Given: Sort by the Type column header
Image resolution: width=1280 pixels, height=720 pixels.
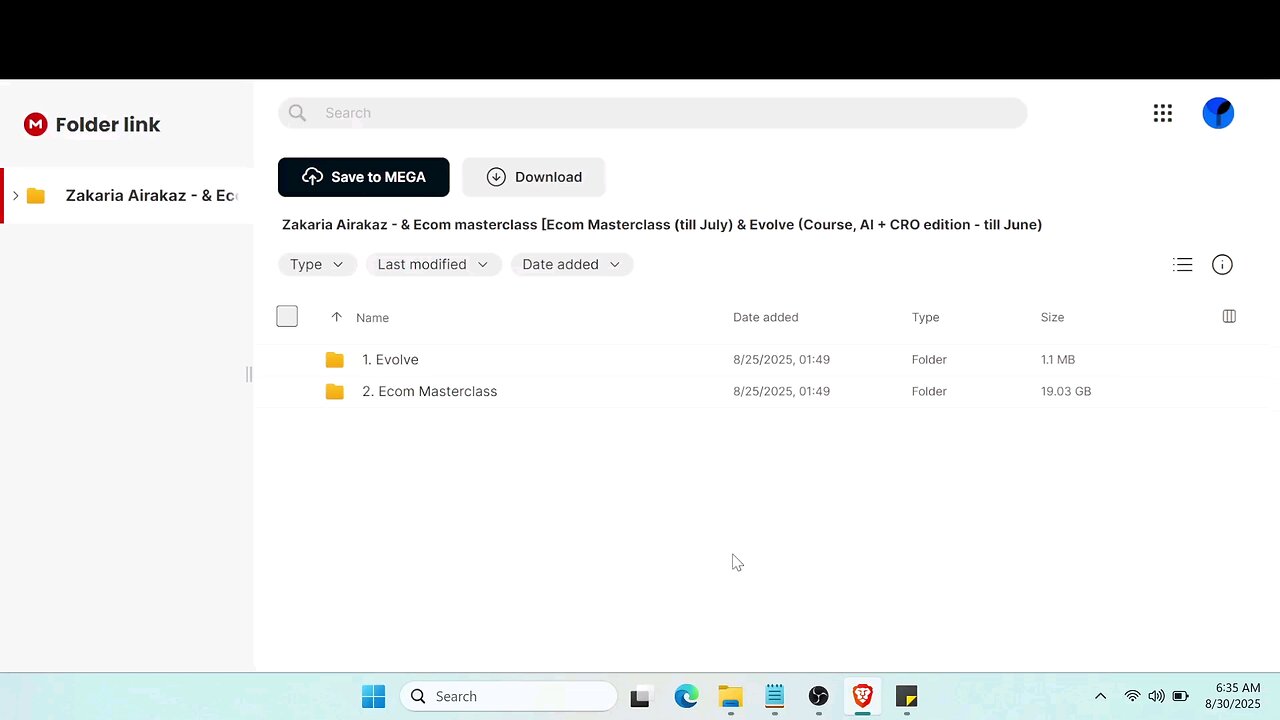Looking at the screenshot, I should [925, 318].
